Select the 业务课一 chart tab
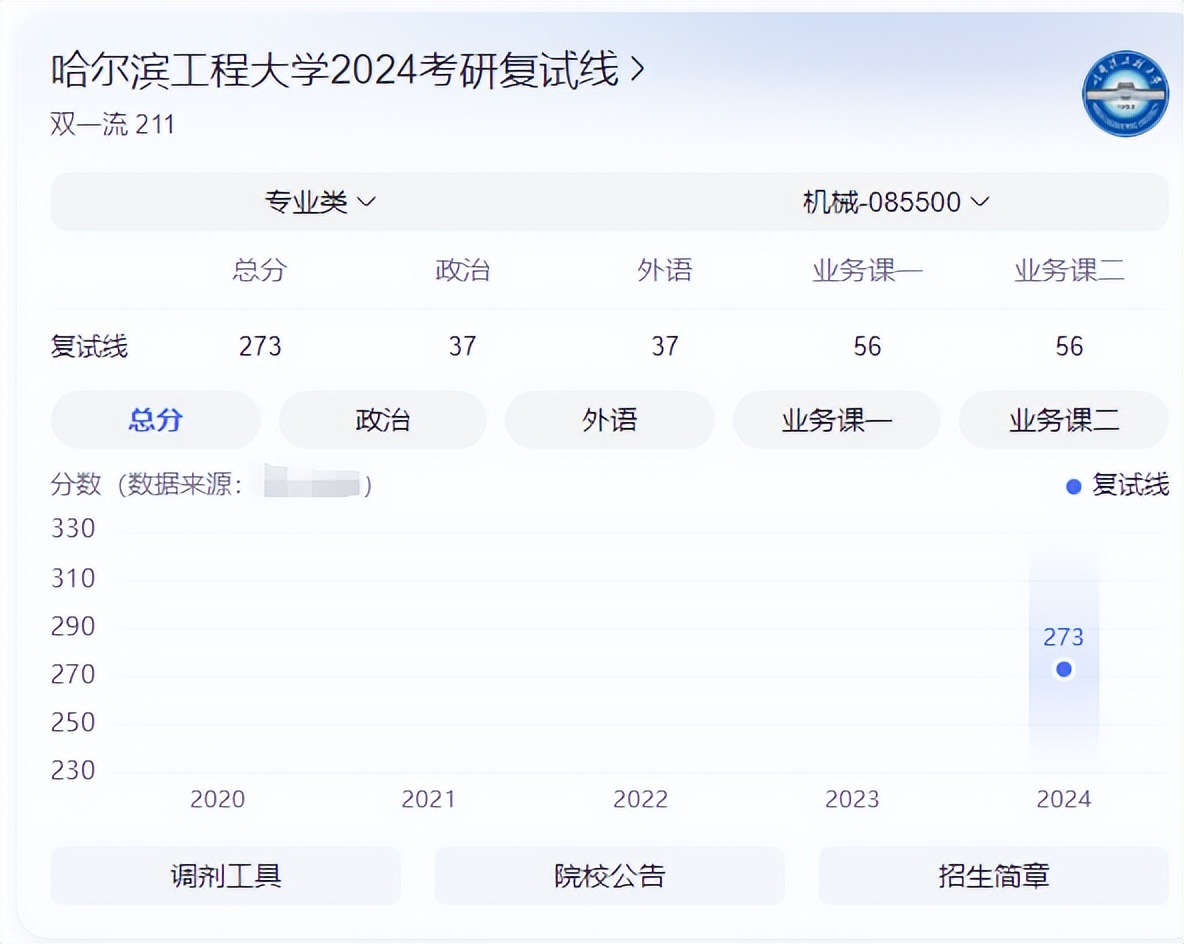 (837, 420)
